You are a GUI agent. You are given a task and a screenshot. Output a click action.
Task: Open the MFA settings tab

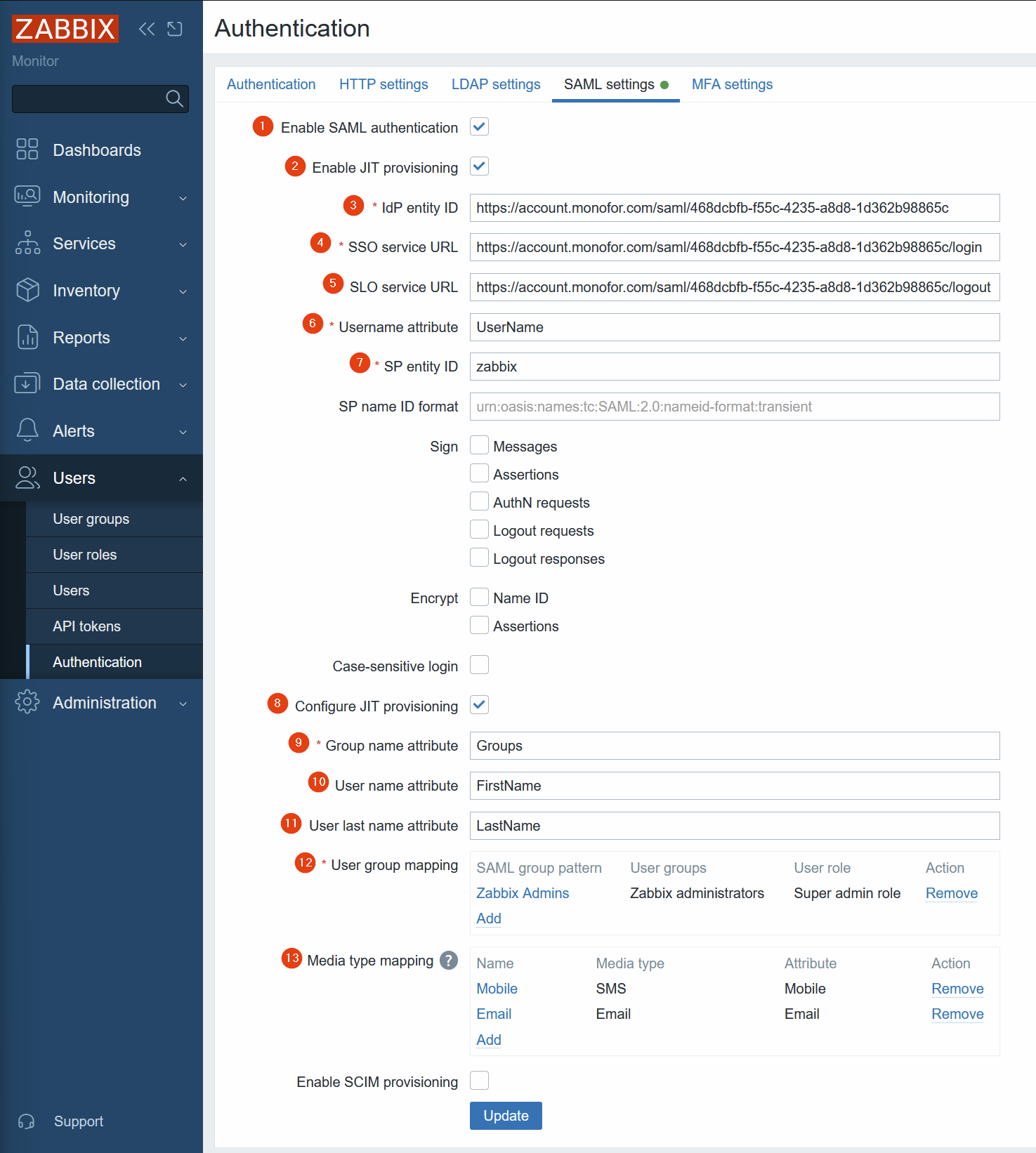(732, 84)
